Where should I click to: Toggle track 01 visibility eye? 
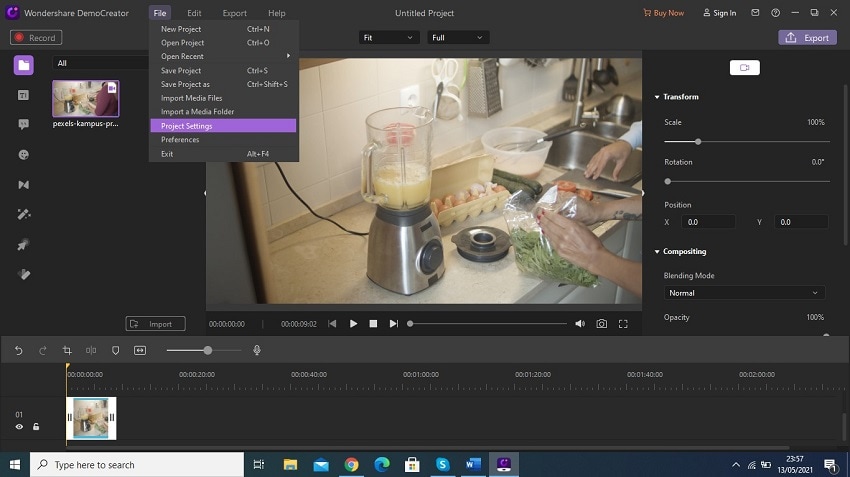click(x=19, y=427)
